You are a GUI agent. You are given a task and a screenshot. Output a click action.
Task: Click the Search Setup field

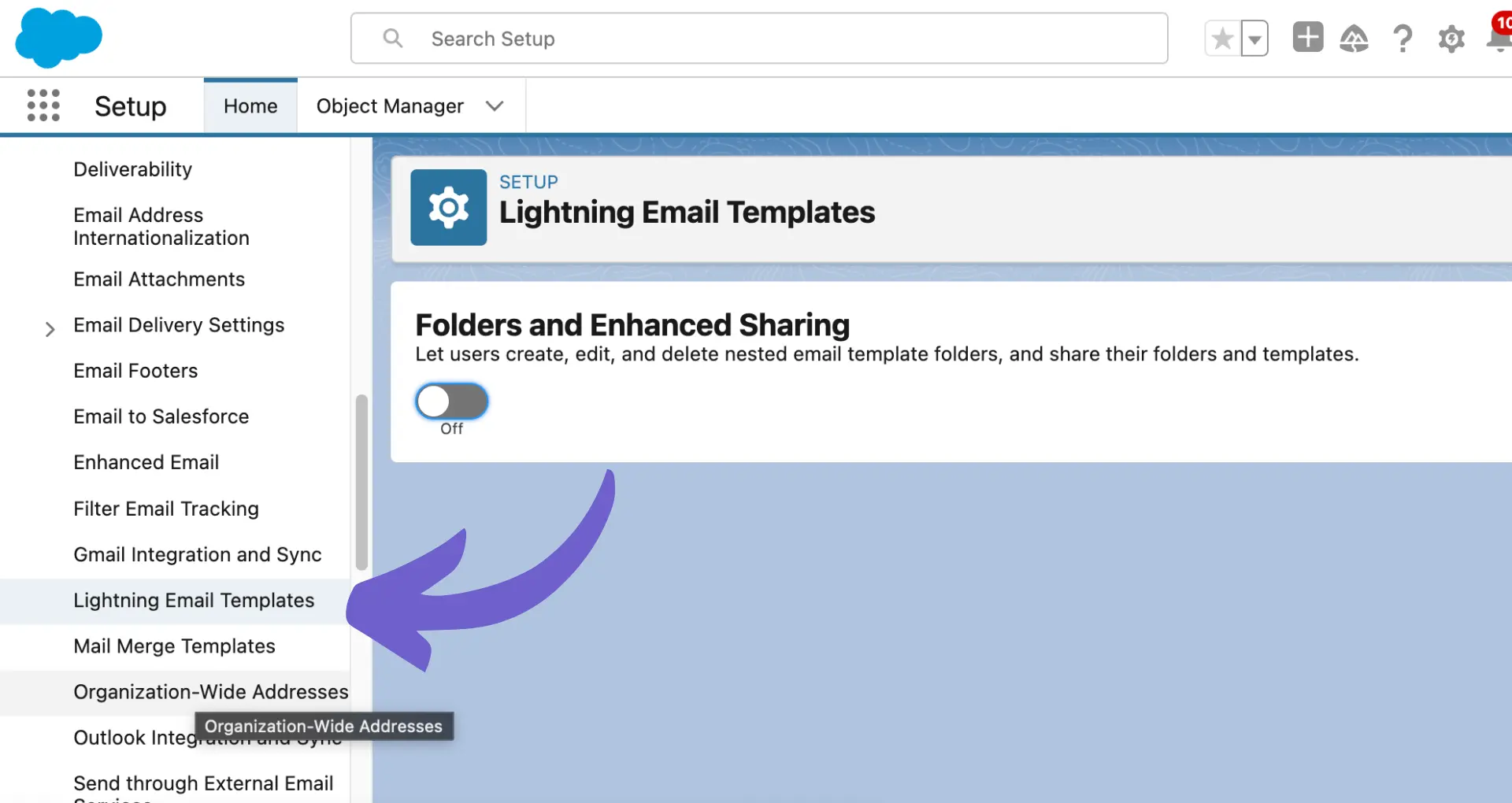pyautogui.click(x=759, y=38)
